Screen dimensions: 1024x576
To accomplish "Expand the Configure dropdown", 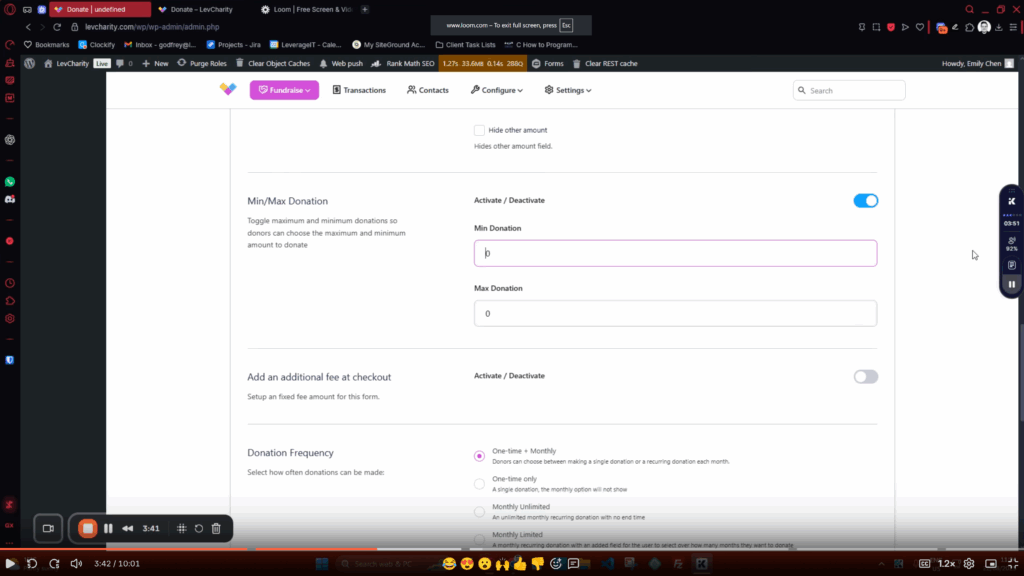I will click(496, 90).
